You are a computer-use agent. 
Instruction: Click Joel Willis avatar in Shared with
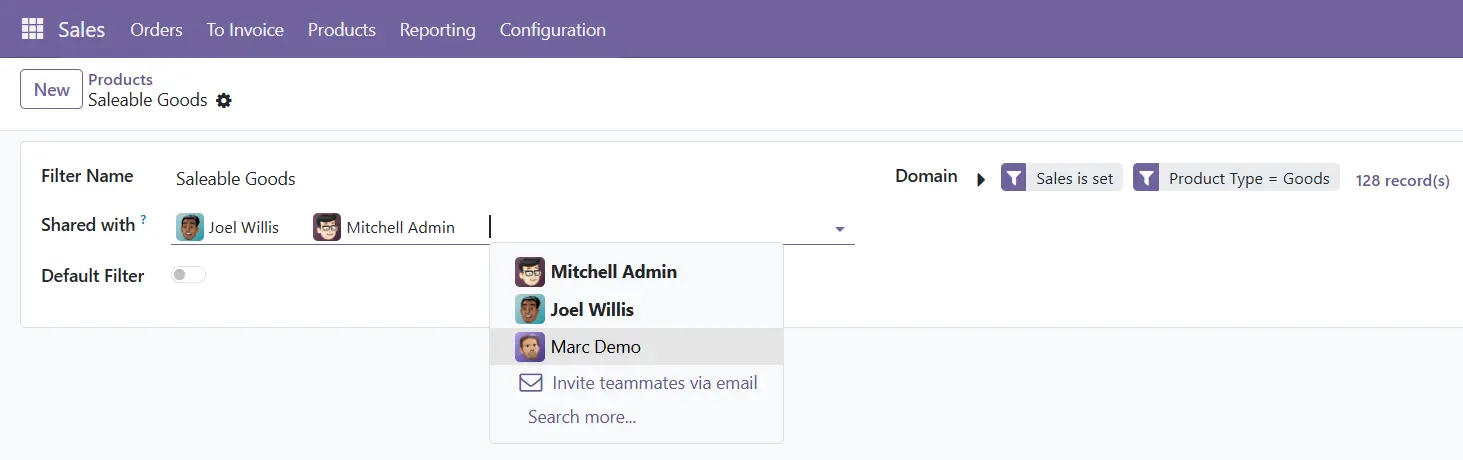pos(190,227)
